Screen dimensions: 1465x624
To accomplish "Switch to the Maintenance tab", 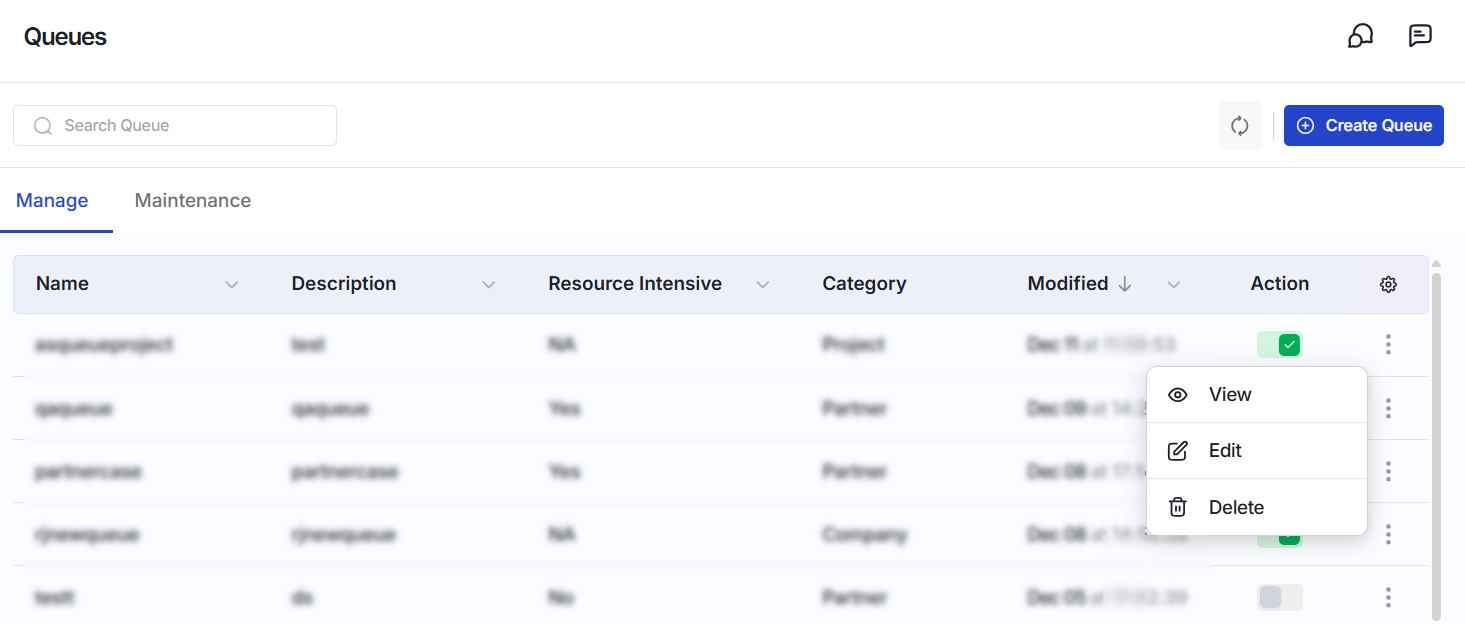I will 193,201.
